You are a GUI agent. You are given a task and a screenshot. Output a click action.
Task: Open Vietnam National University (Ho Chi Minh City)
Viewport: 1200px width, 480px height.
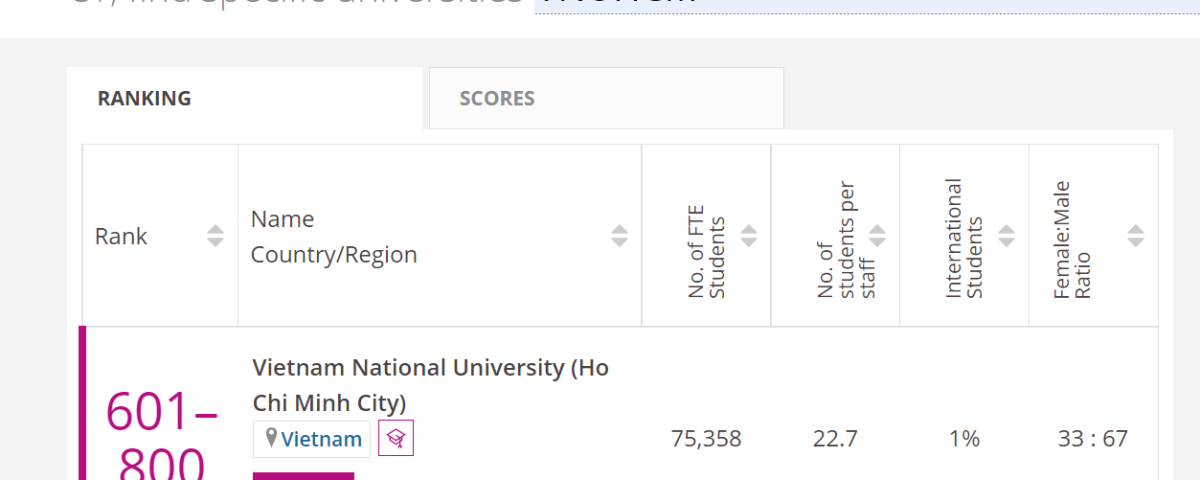pyautogui.click(x=431, y=385)
